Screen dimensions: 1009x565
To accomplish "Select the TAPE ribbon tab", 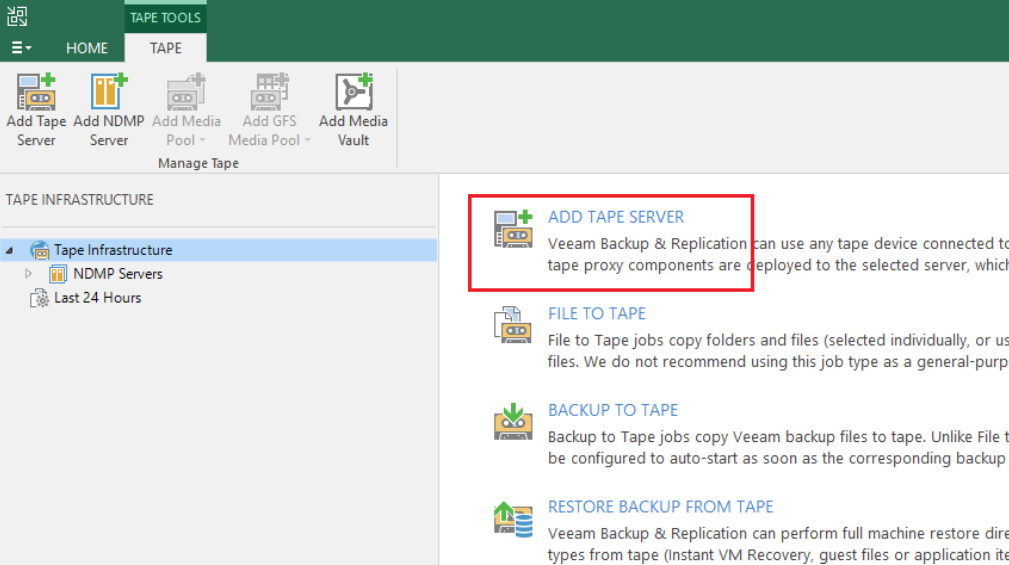I will coord(165,48).
